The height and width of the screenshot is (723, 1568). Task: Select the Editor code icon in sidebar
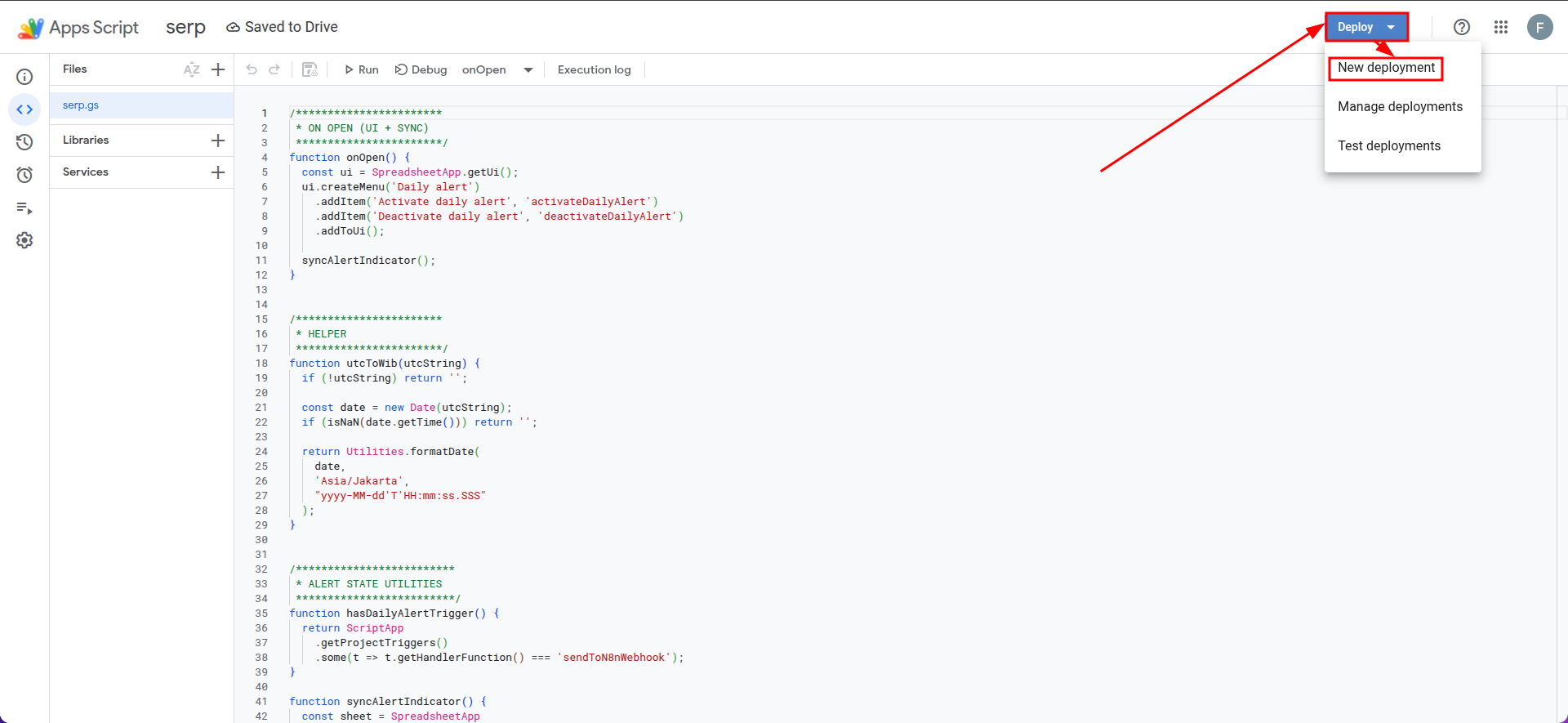click(x=24, y=109)
